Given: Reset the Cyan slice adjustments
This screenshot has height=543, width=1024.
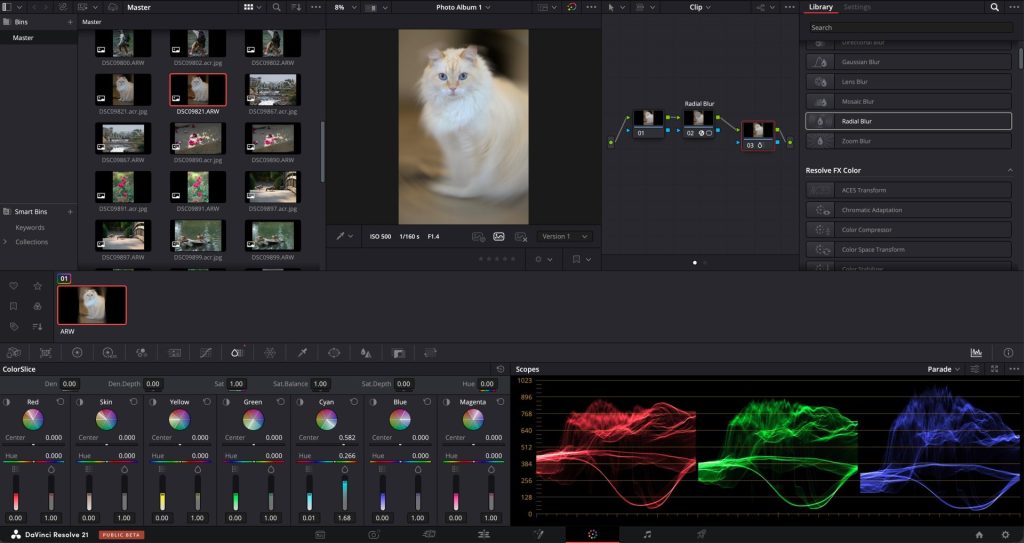Looking at the screenshot, I should tap(354, 402).
